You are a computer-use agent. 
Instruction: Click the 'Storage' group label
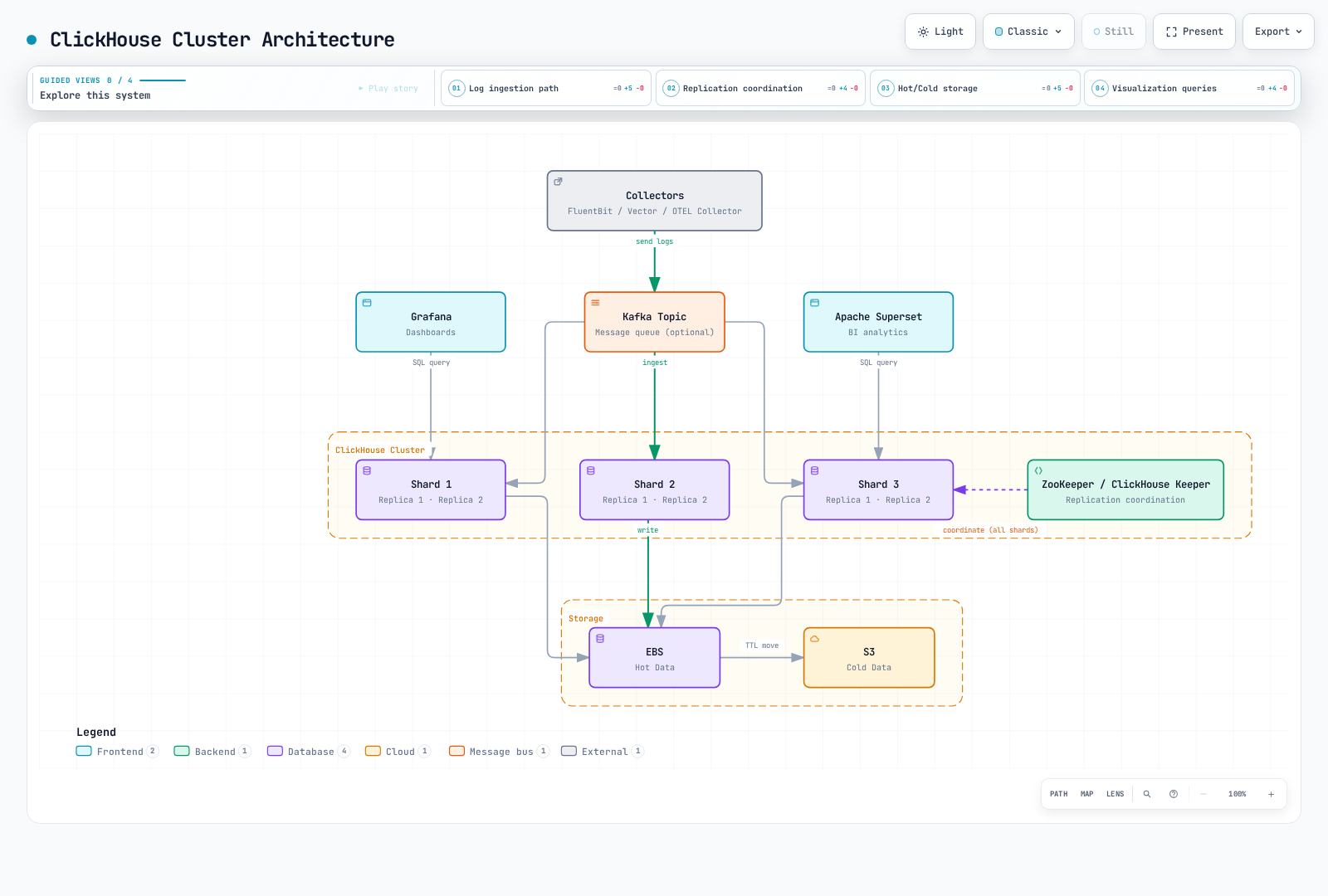pyautogui.click(x=586, y=619)
